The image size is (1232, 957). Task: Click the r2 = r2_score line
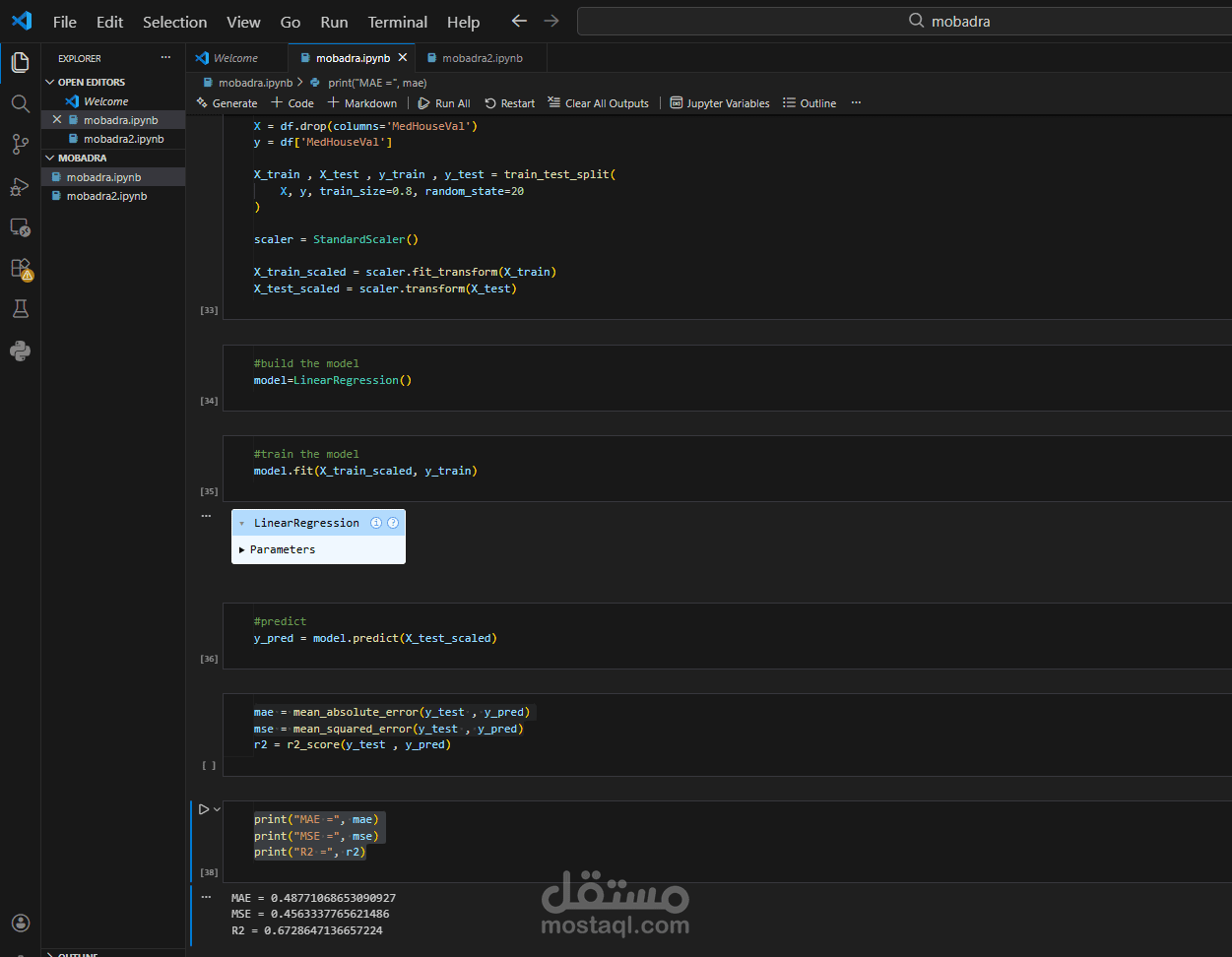click(353, 744)
